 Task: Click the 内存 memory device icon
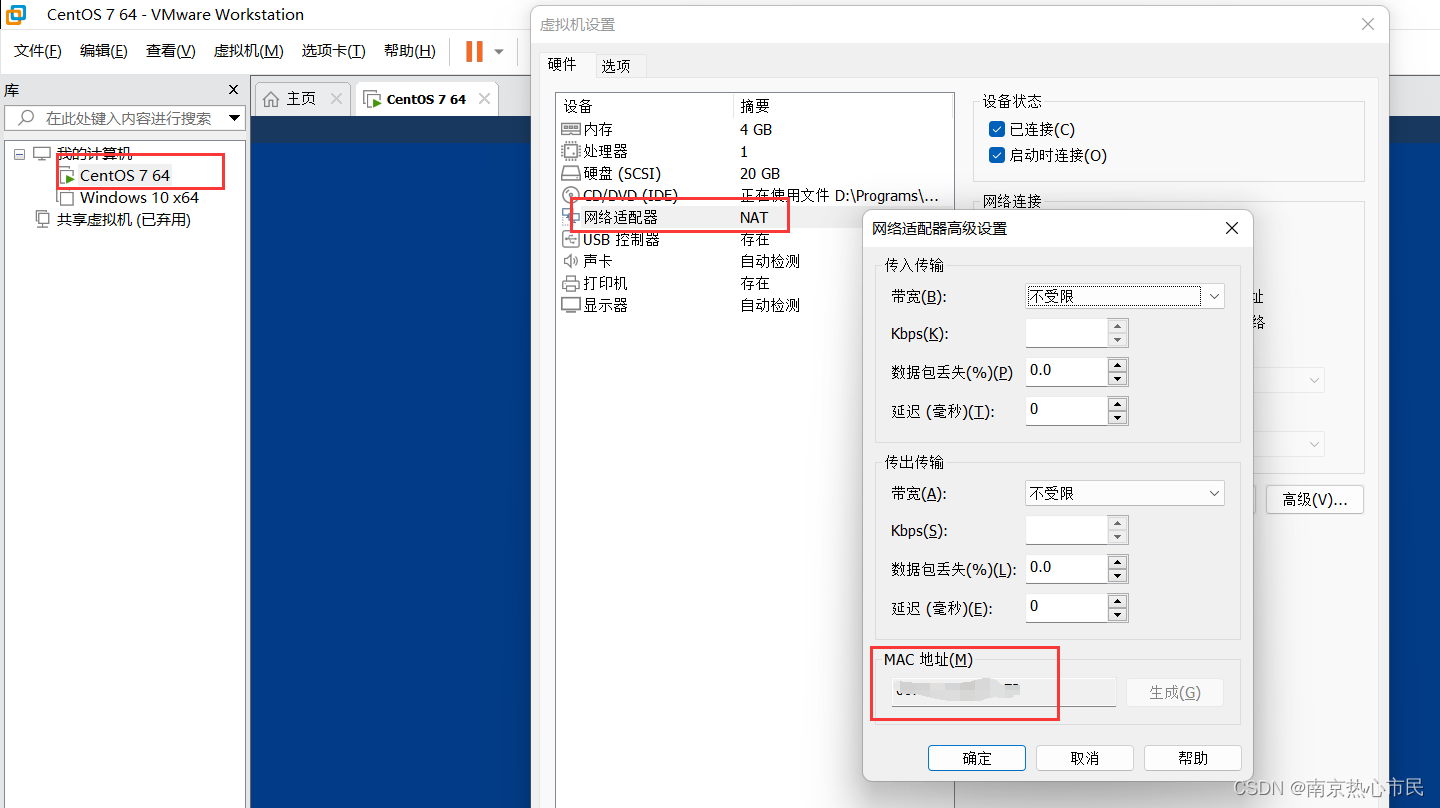tap(571, 129)
